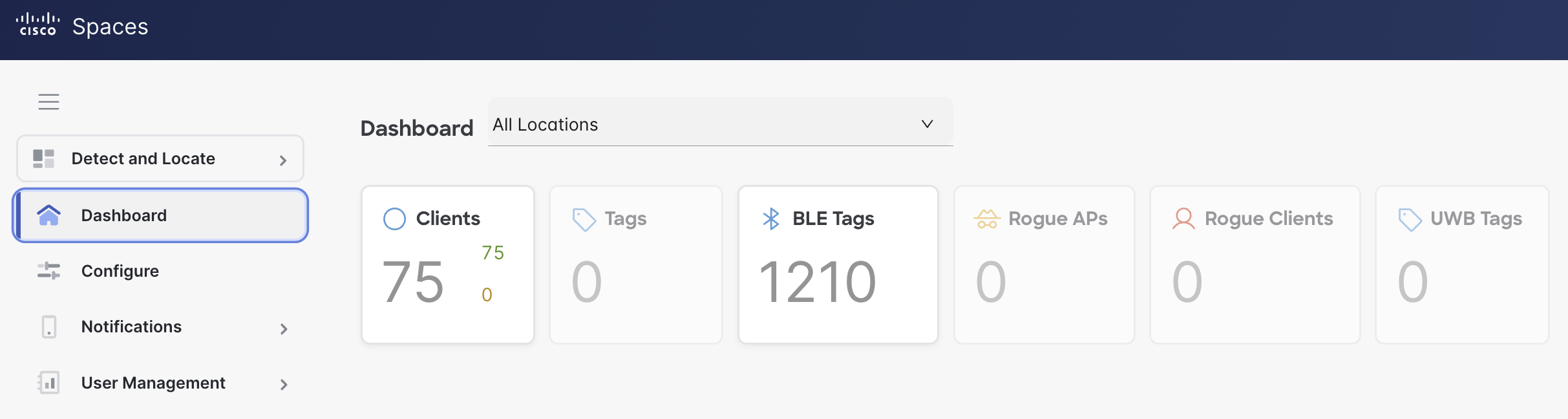Click the Rogue Clients person icon
This screenshot has width=1568, height=419.
(1183, 219)
